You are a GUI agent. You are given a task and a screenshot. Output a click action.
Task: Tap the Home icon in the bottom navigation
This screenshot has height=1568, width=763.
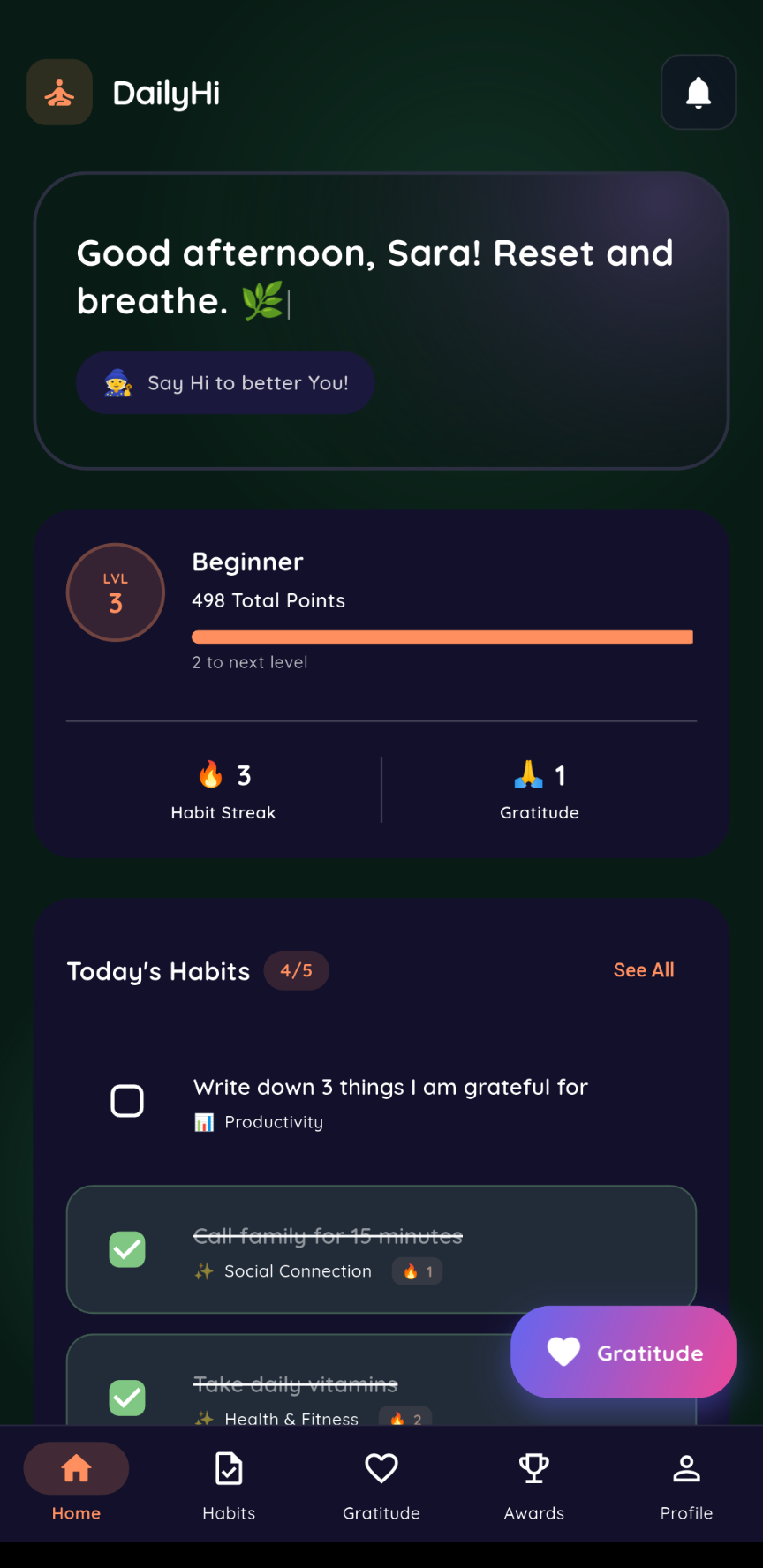click(x=76, y=1467)
